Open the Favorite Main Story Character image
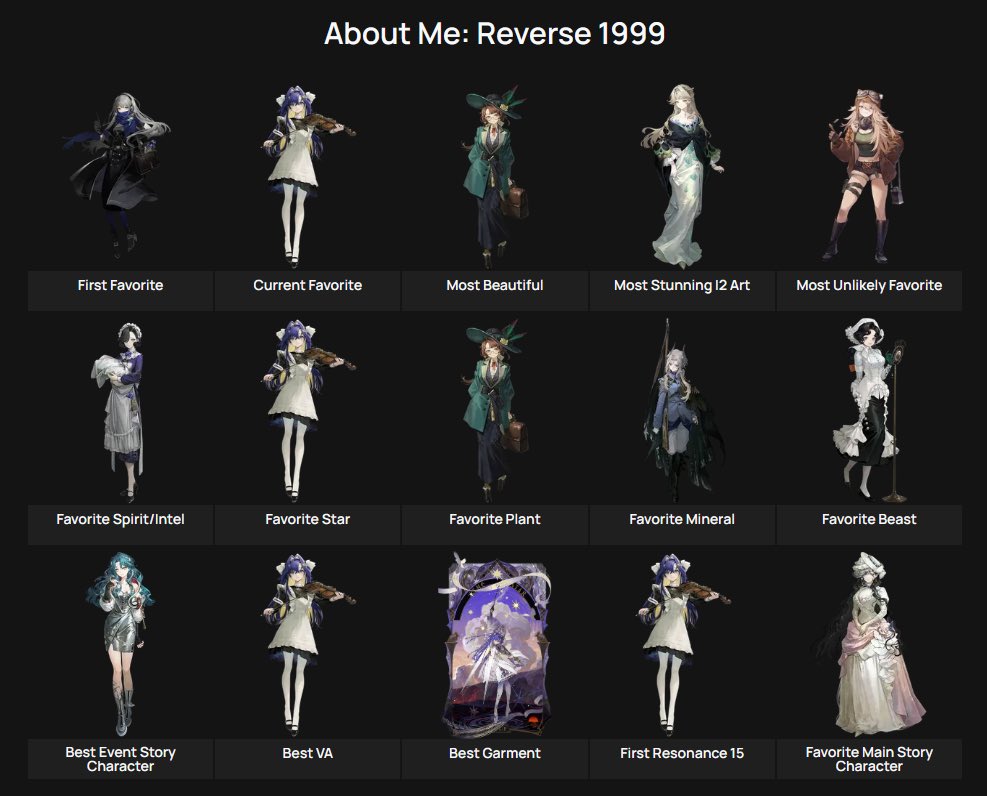Screen dimensions: 987x796 pyautogui.click(x=871, y=644)
